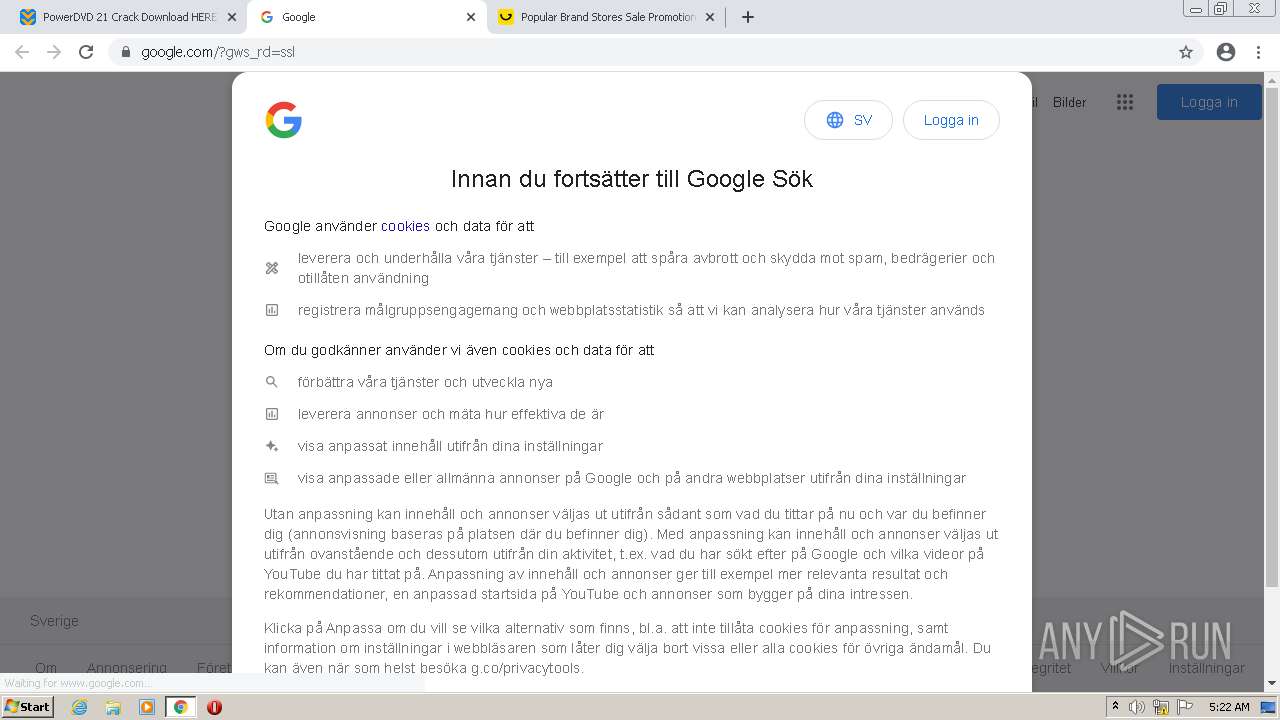Click the 'Innan du fortsätter till Google Sök' heading
The image size is (1280, 720).
(632, 179)
